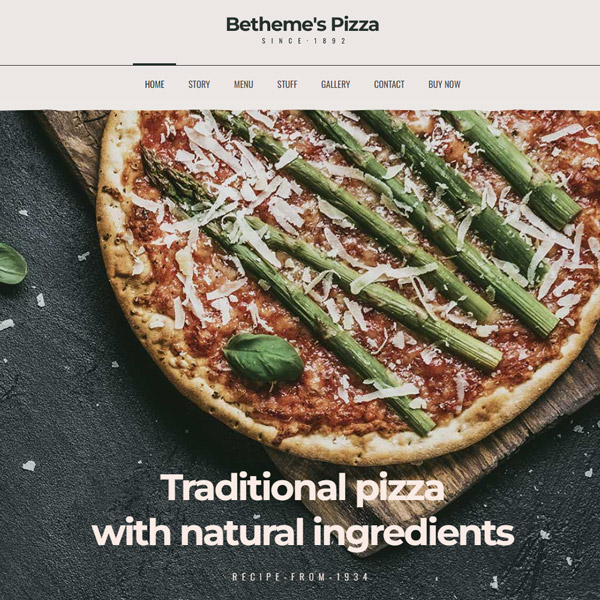Screen dimensions: 600x600
Task: Click the Buy Now link
Action: (x=444, y=84)
